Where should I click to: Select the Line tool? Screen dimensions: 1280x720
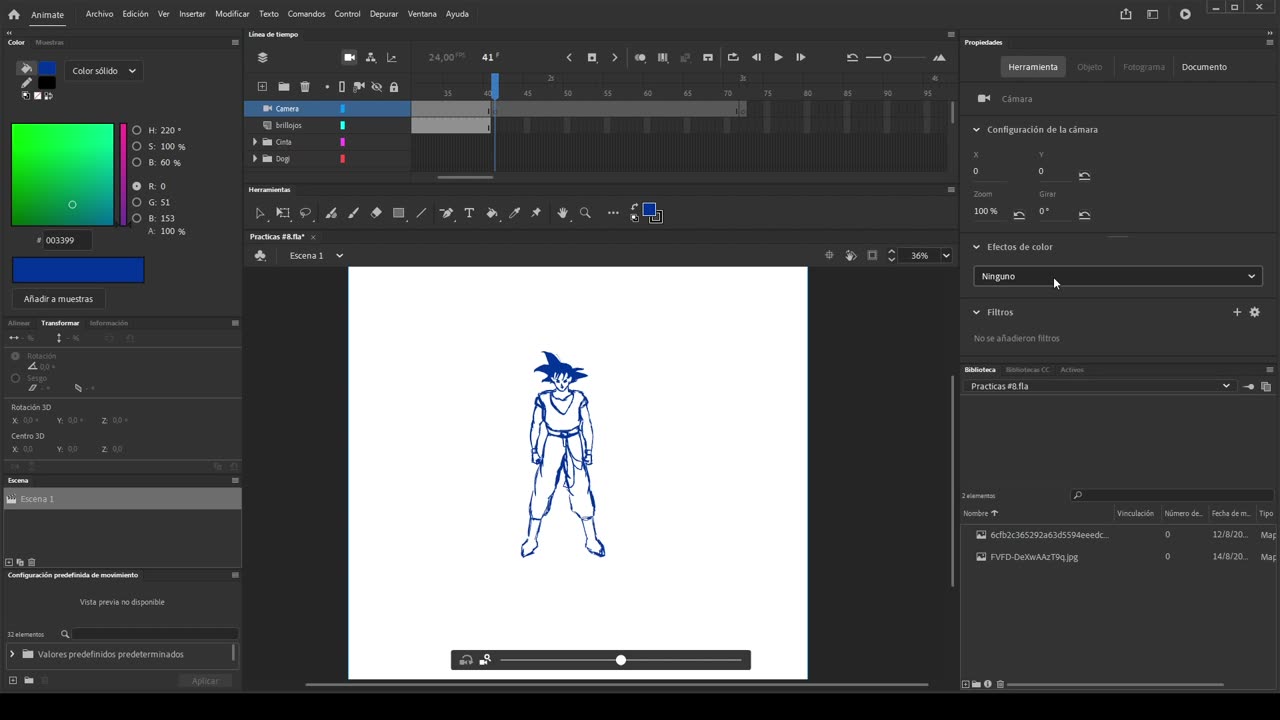(x=421, y=213)
